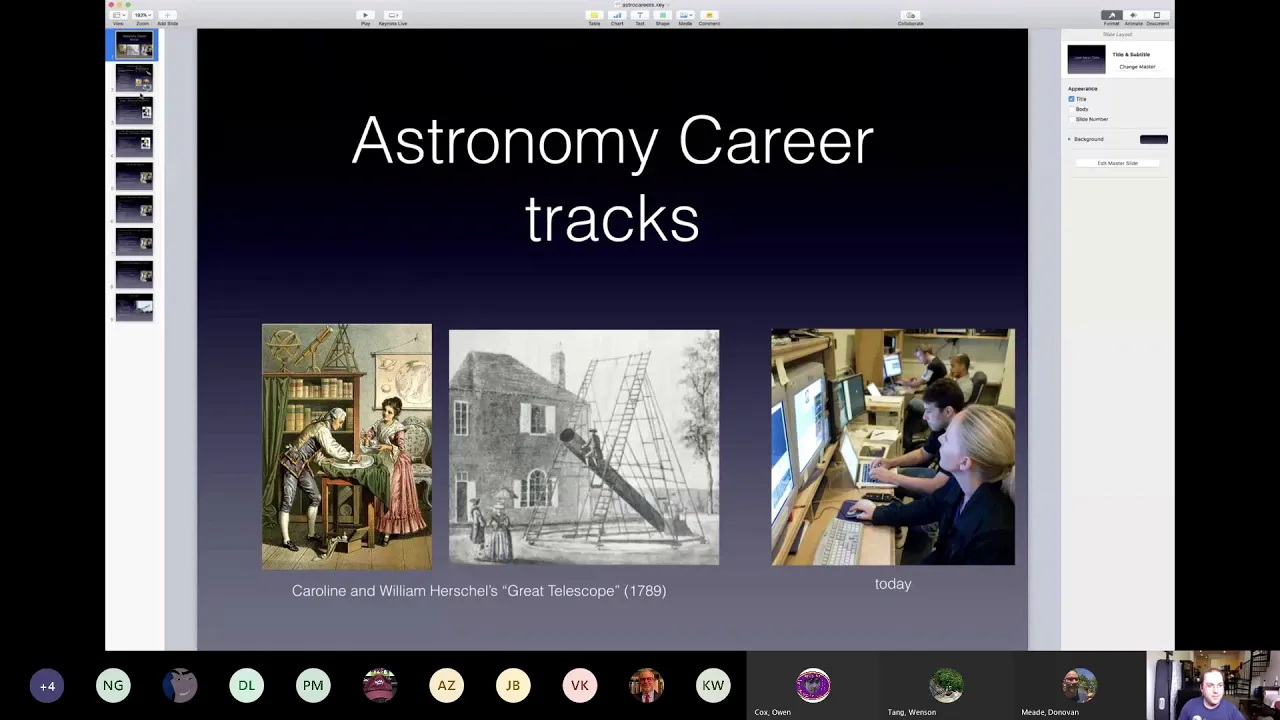Open the Media dropdown
The width and height of the screenshot is (1280, 720).
[685, 17]
